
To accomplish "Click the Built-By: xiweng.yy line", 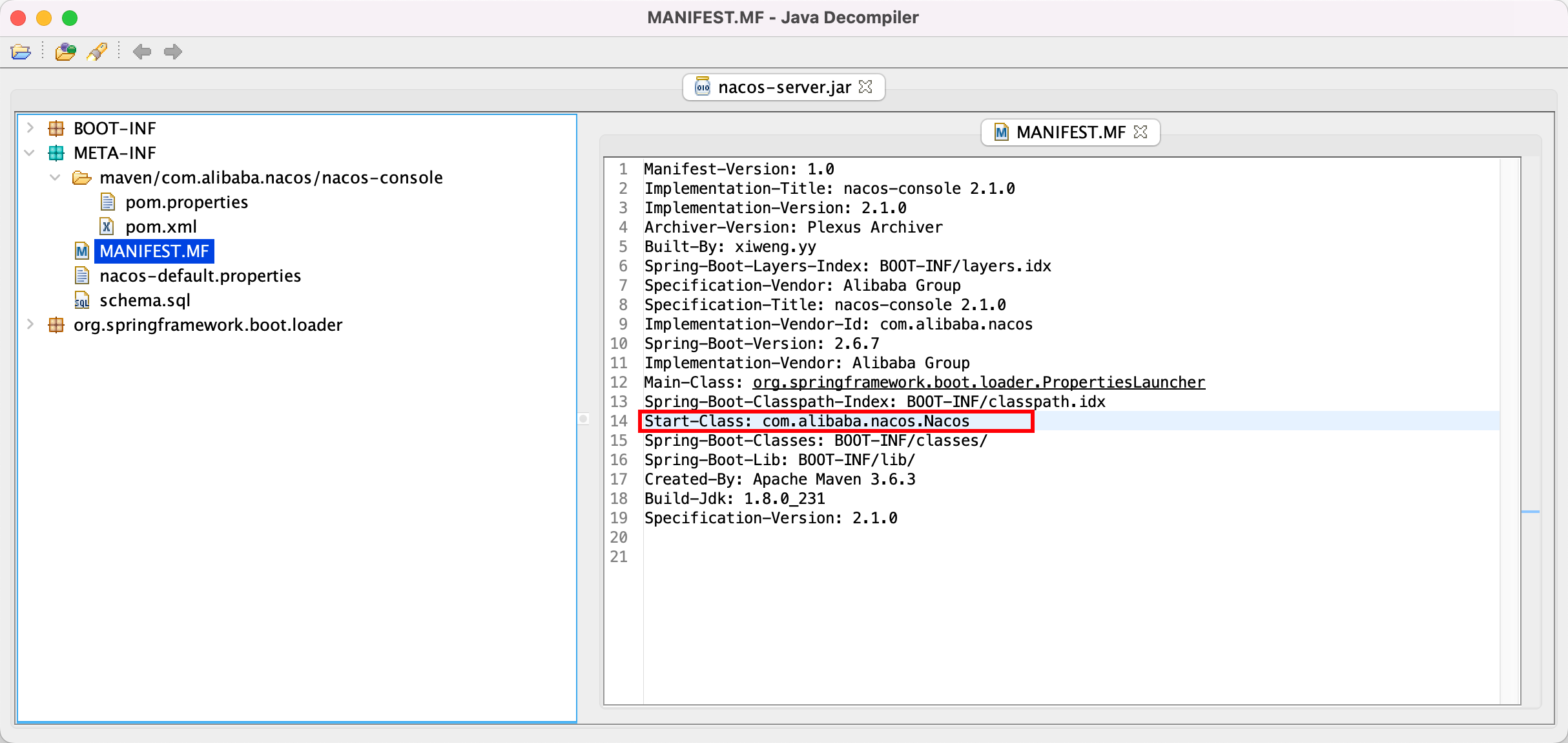I will (730, 247).
